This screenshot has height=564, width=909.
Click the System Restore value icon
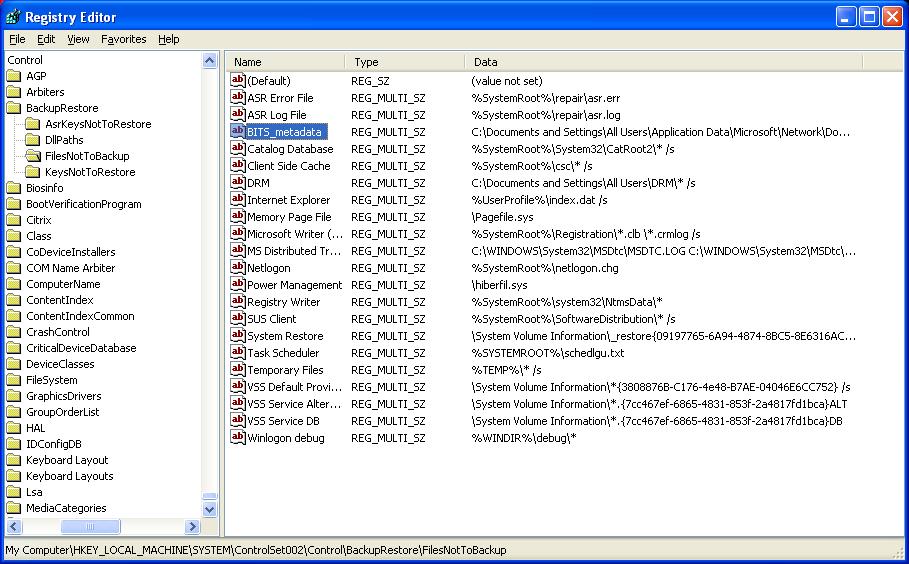click(238, 334)
